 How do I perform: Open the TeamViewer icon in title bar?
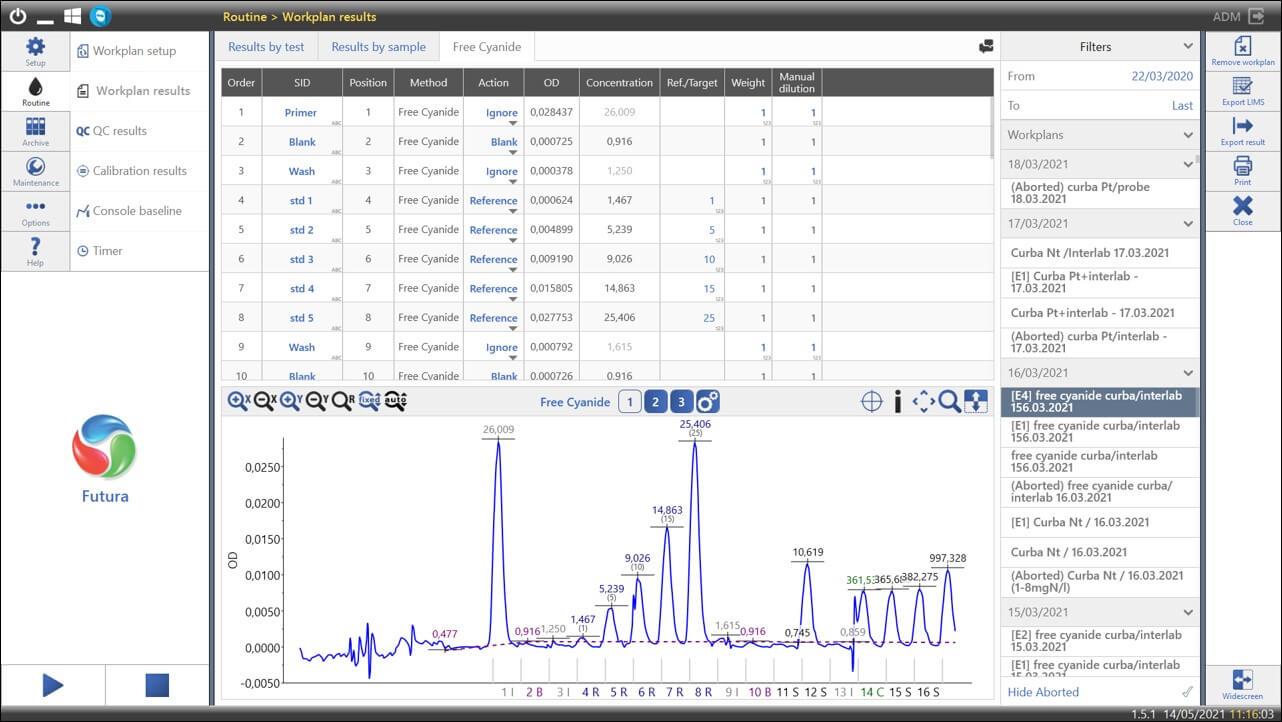click(x=100, y=16)
